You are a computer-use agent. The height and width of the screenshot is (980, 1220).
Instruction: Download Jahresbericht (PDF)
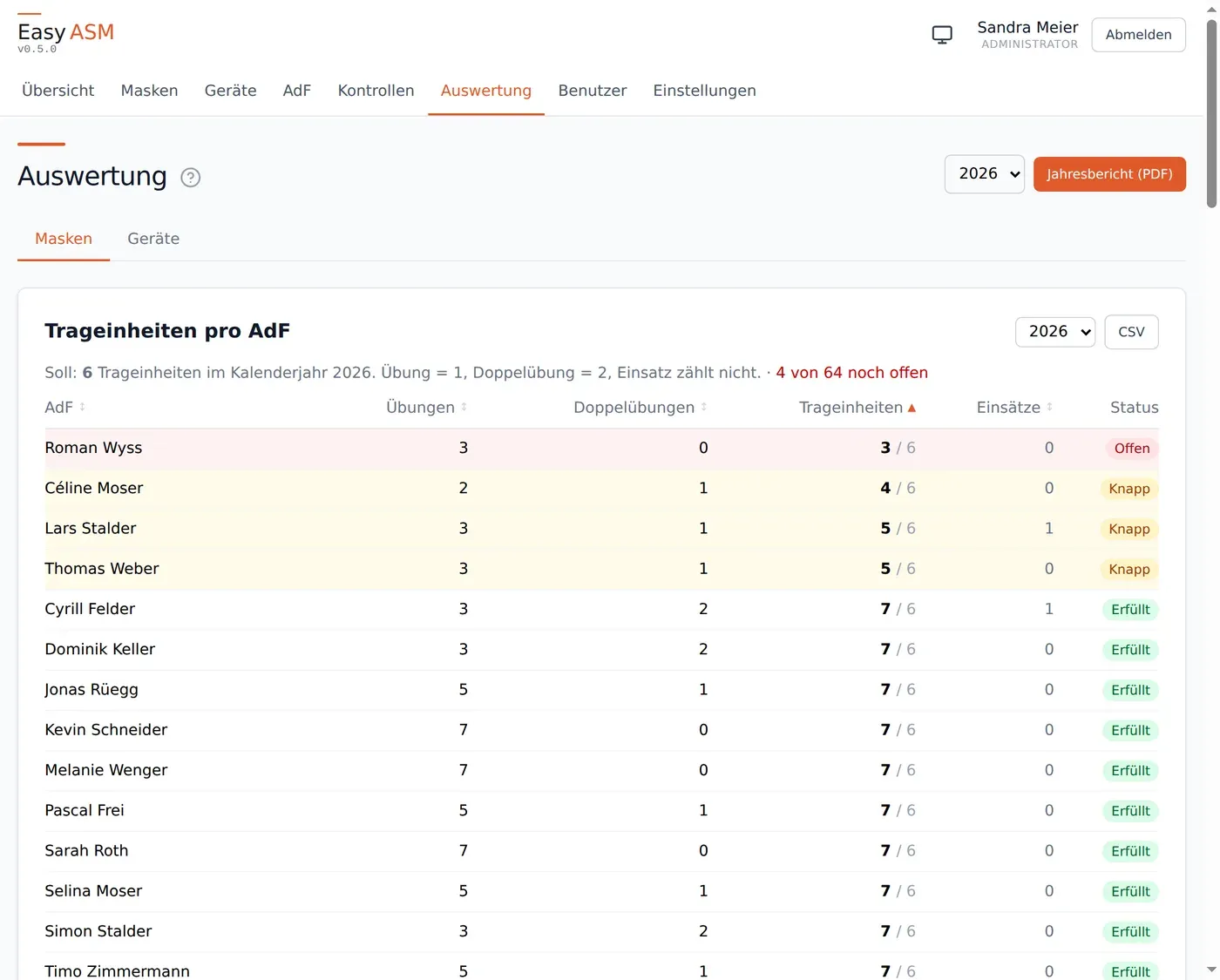point(1109,174)
